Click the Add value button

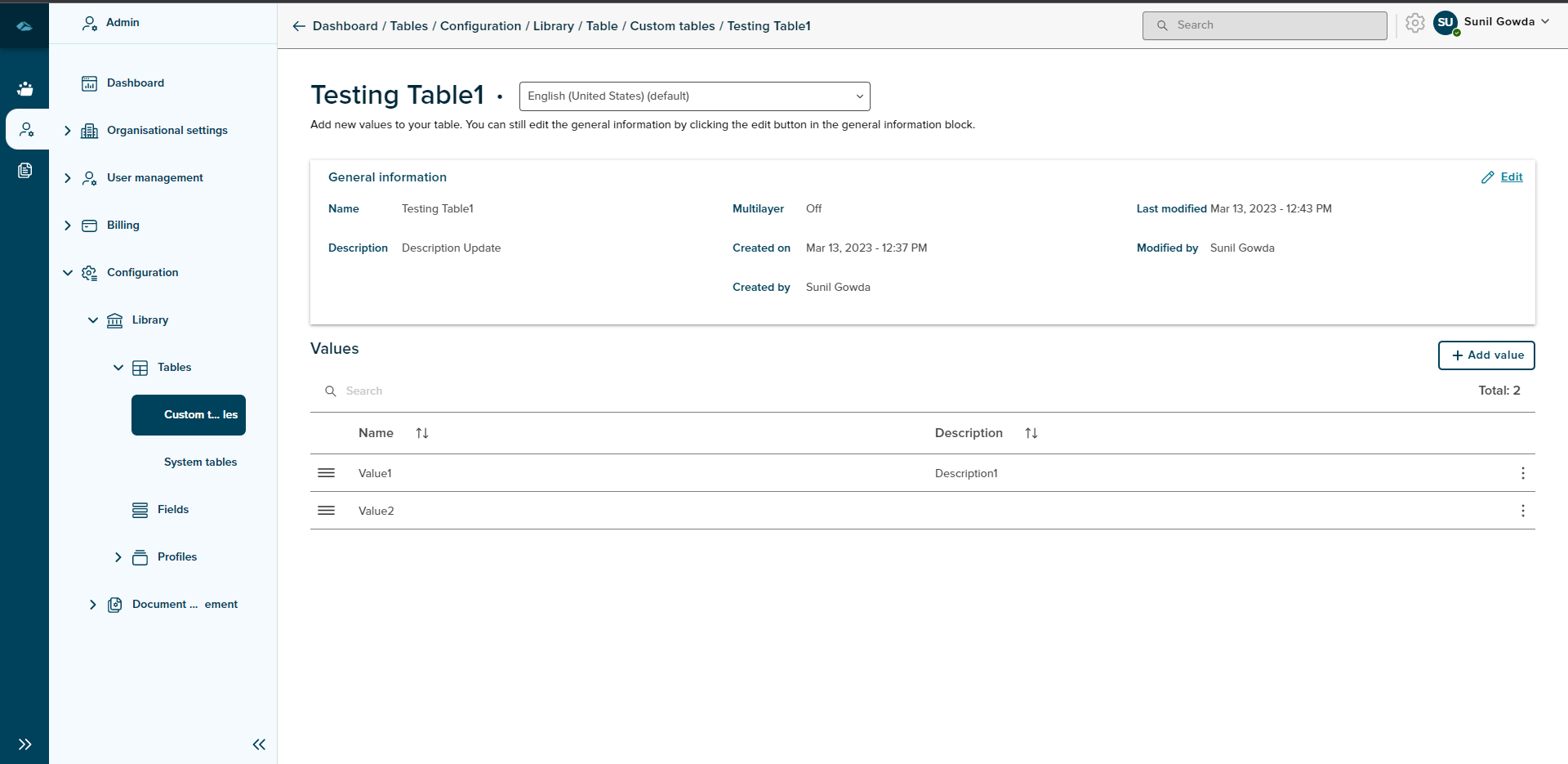point(1486,355)
